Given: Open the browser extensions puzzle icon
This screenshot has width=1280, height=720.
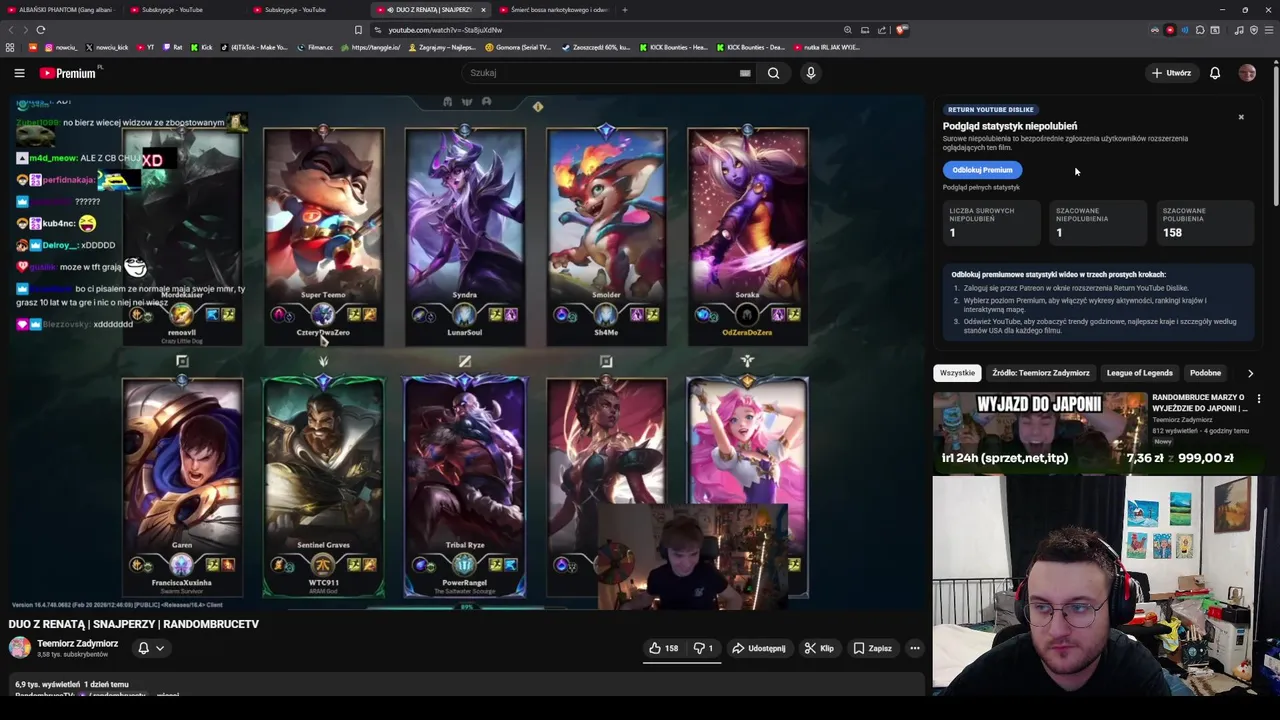Looking at the screenshot, I should point(1200,30).
